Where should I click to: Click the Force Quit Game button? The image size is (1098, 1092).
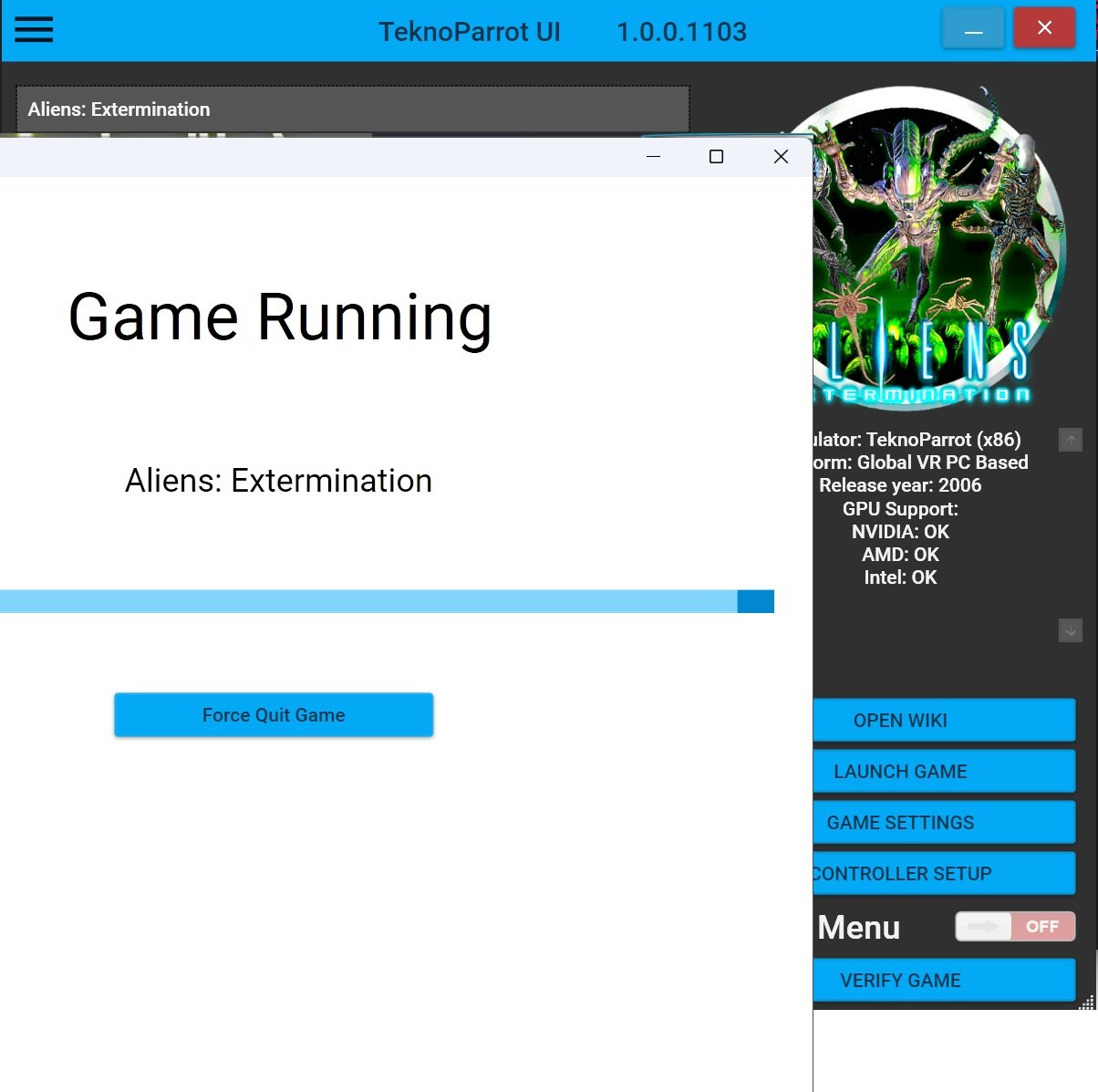(x=274, y=715)
